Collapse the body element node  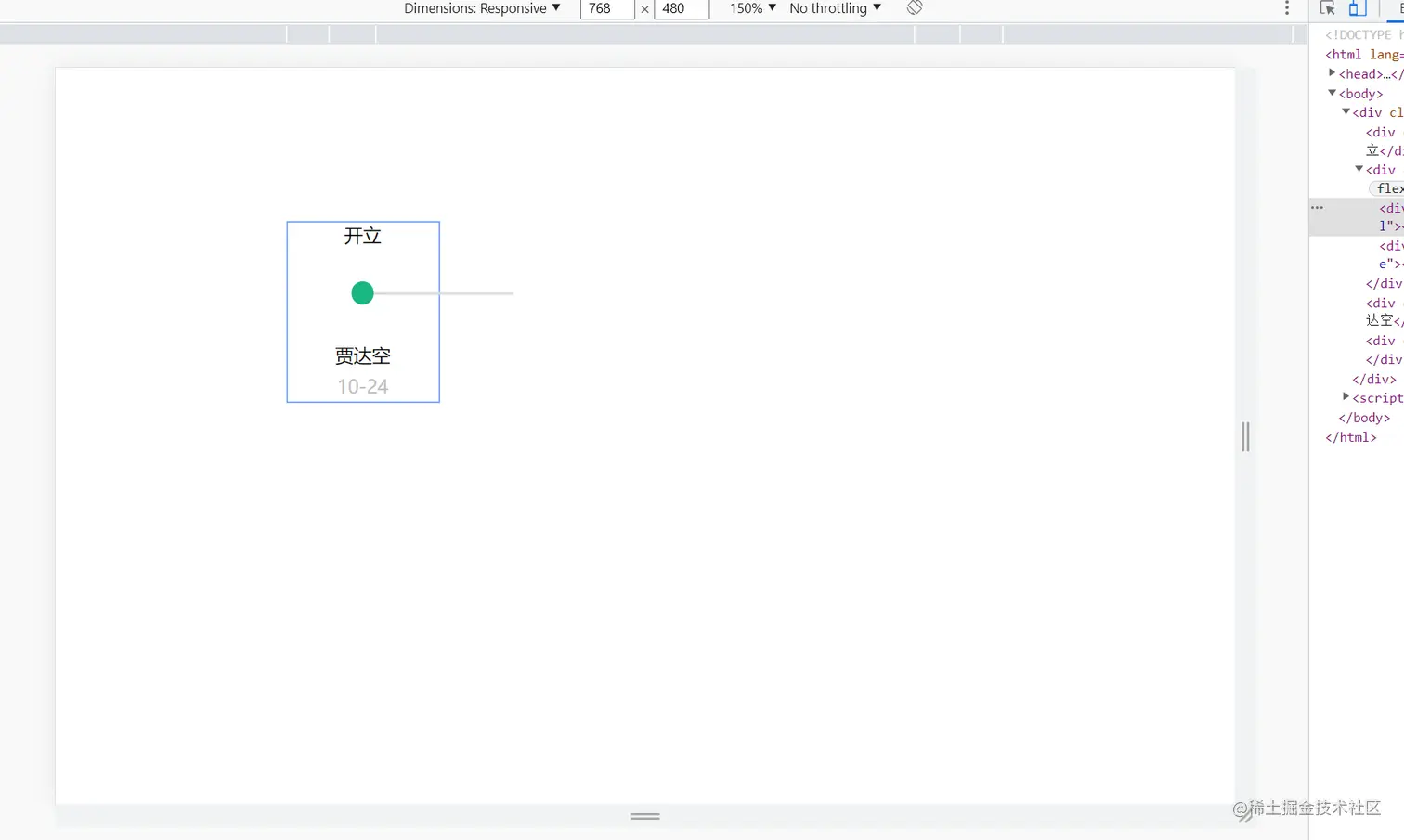pyautogui.click(x=1332, y=93)
